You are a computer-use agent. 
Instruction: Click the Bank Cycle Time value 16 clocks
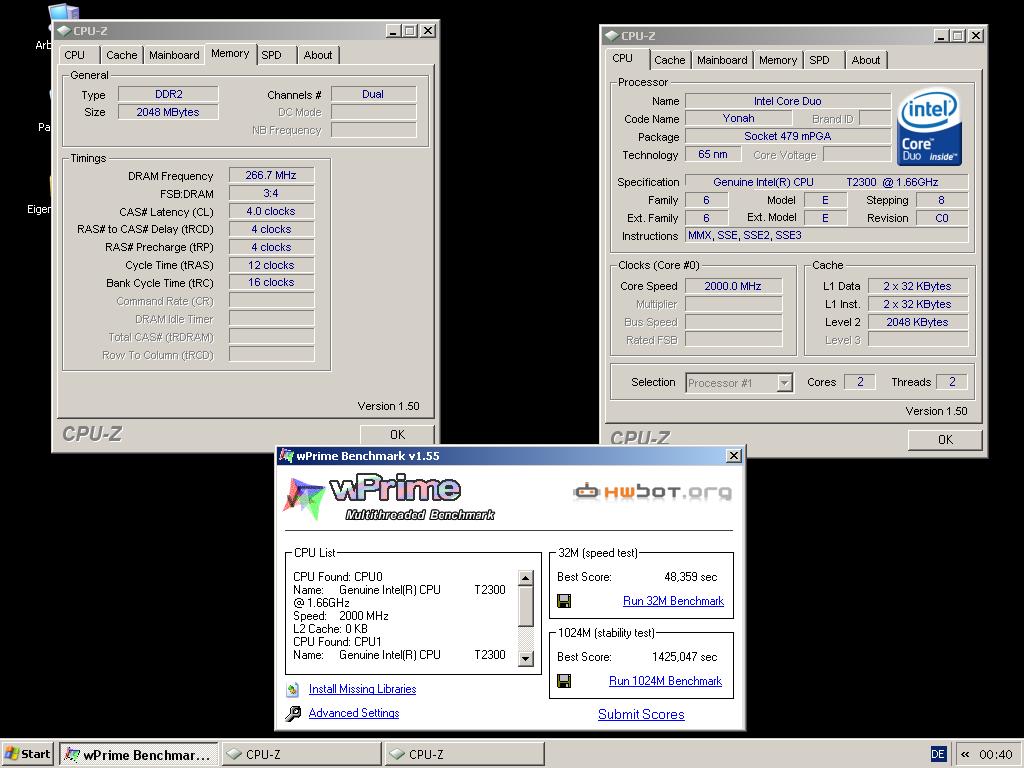pyautogui.click(x=271, y=282)
